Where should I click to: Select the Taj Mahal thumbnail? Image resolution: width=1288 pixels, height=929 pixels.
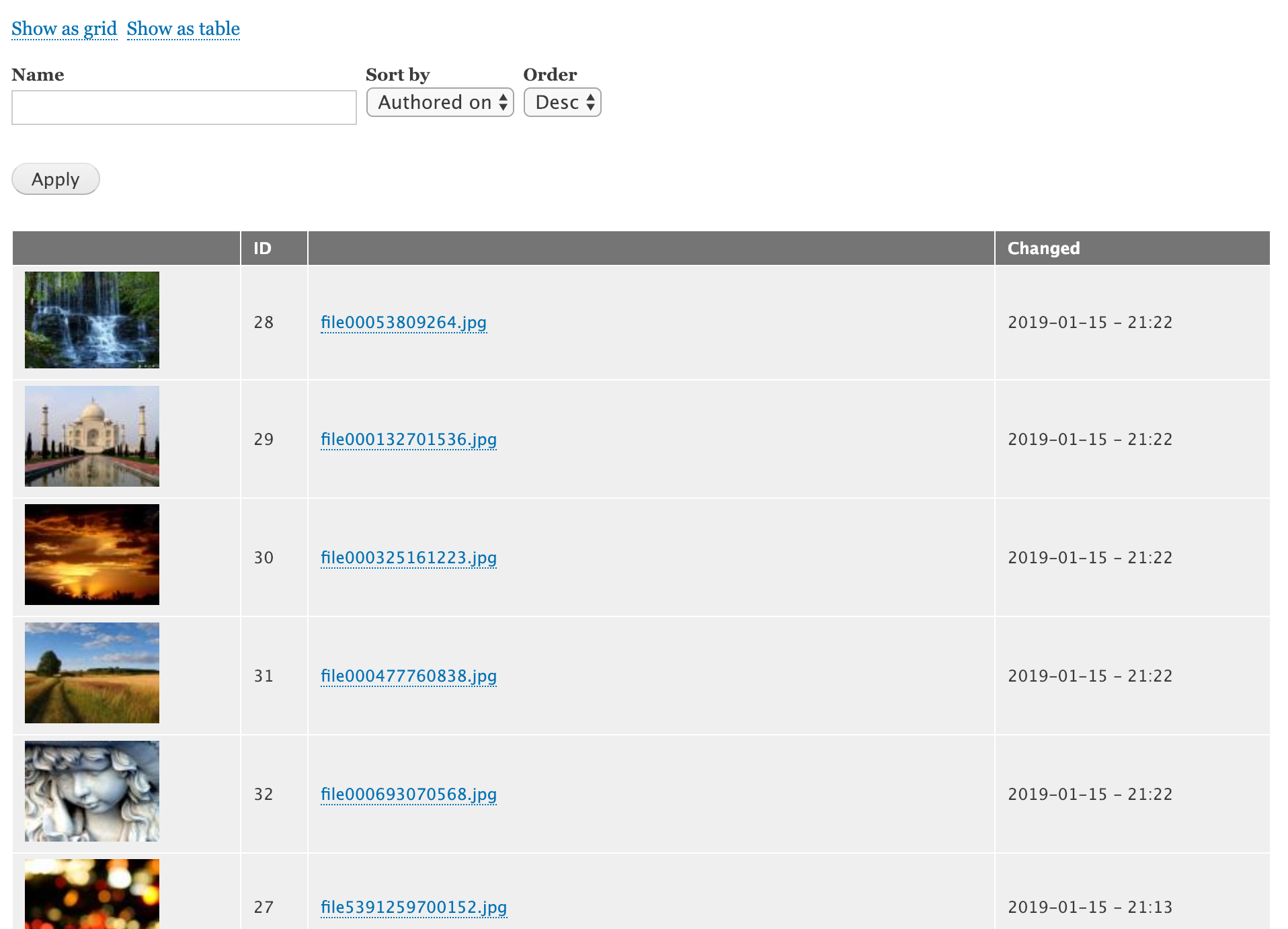click(x=91, y=436)
